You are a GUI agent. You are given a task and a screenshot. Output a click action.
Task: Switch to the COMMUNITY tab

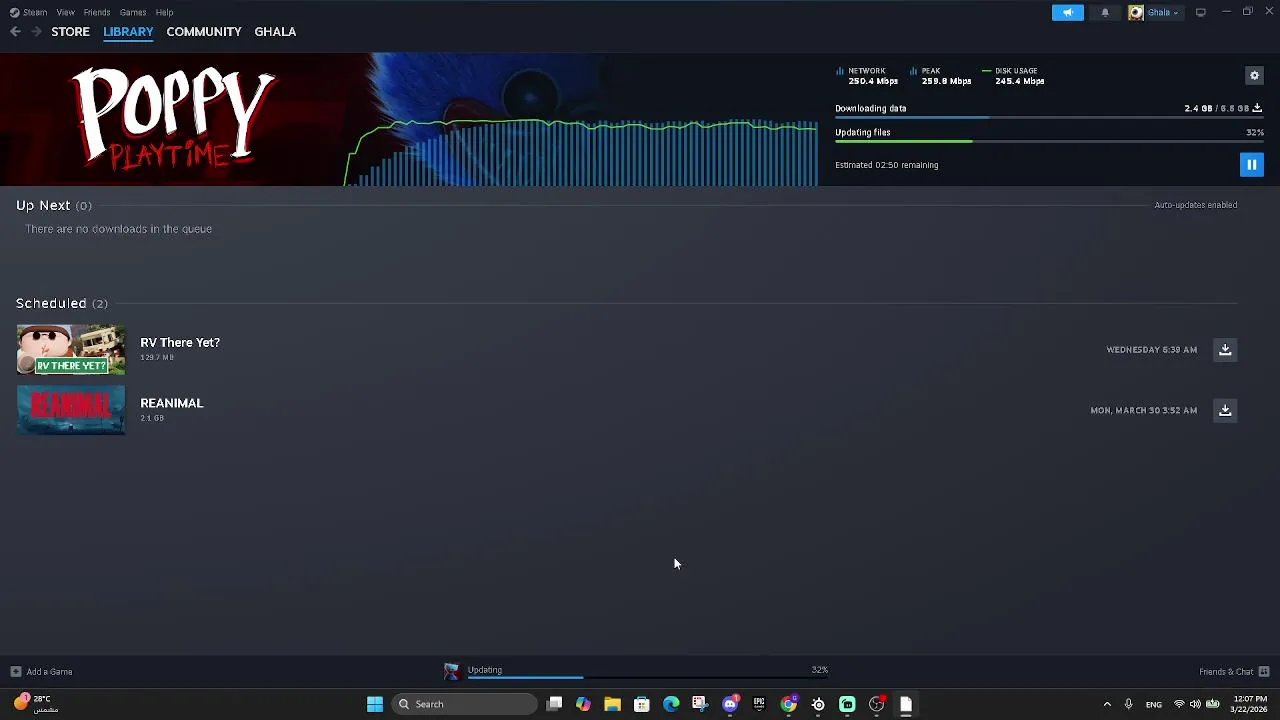(204, 32)
